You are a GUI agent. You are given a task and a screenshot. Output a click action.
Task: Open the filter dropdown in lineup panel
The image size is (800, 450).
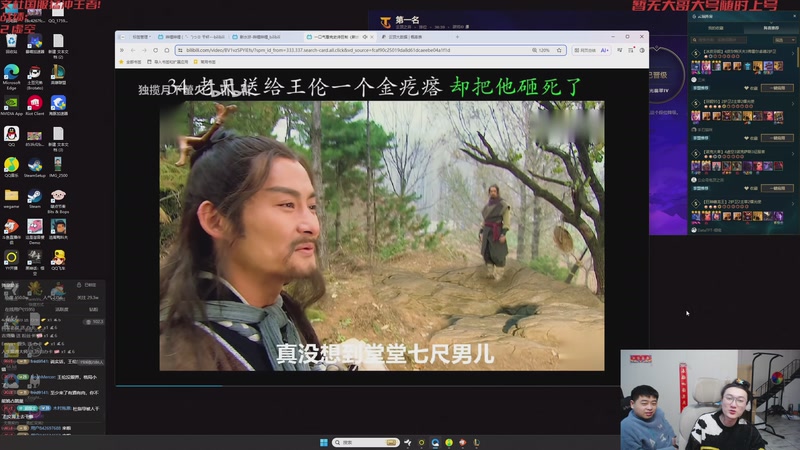785,40
